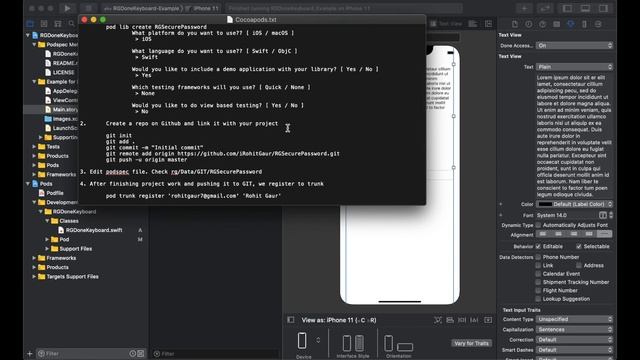Add a new file with the plus button
The width and height of the screenshot is (640, 360).
pos(29,353)
